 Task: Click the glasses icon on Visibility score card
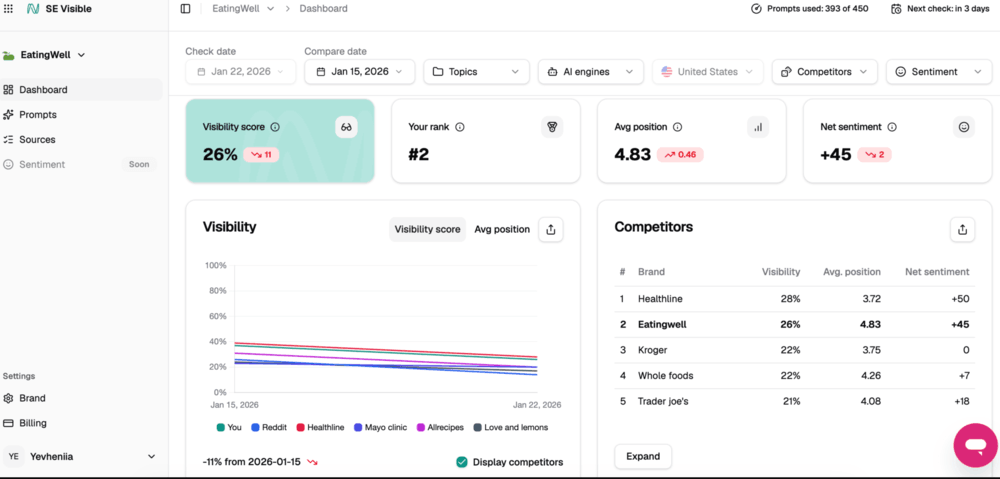click(x=346, y=127)
